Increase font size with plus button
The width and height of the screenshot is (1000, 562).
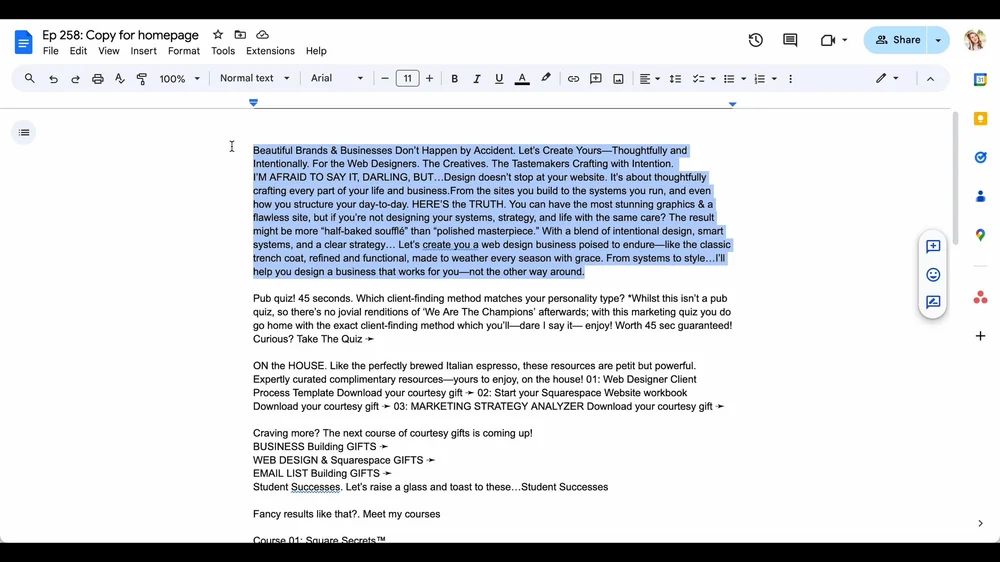[x=429, y=78]
